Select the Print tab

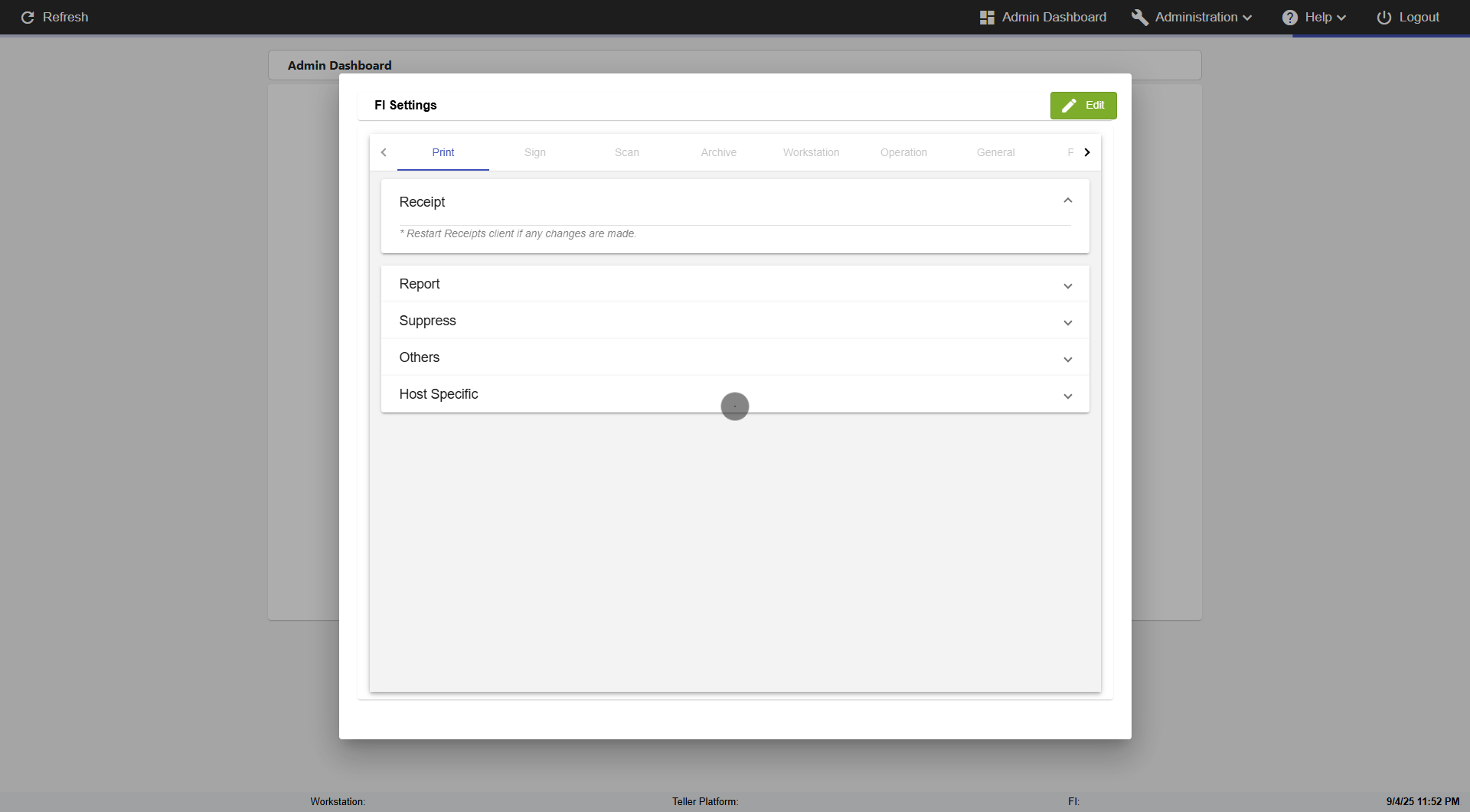443,152
